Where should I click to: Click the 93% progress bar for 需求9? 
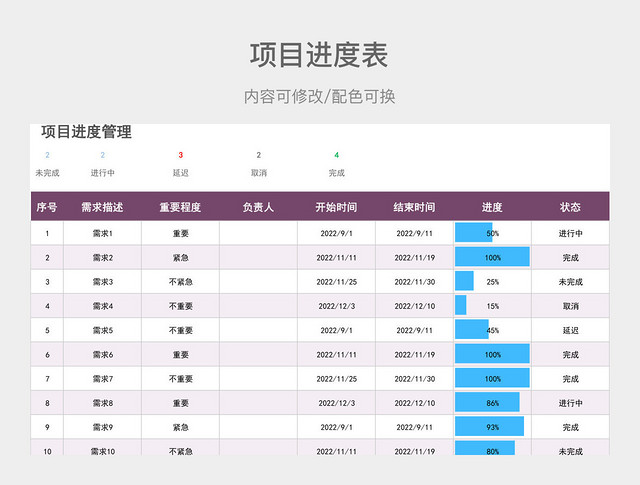pos(489,426)
